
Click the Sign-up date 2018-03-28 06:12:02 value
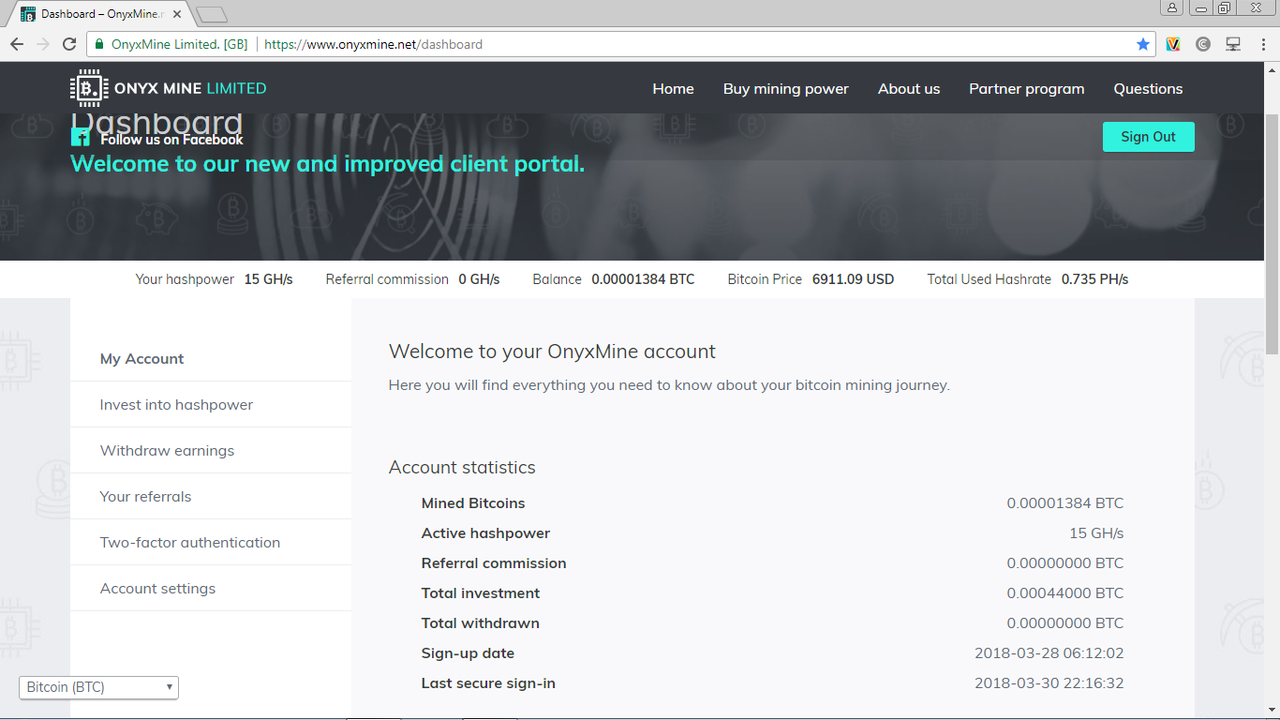pos(1049,653)
